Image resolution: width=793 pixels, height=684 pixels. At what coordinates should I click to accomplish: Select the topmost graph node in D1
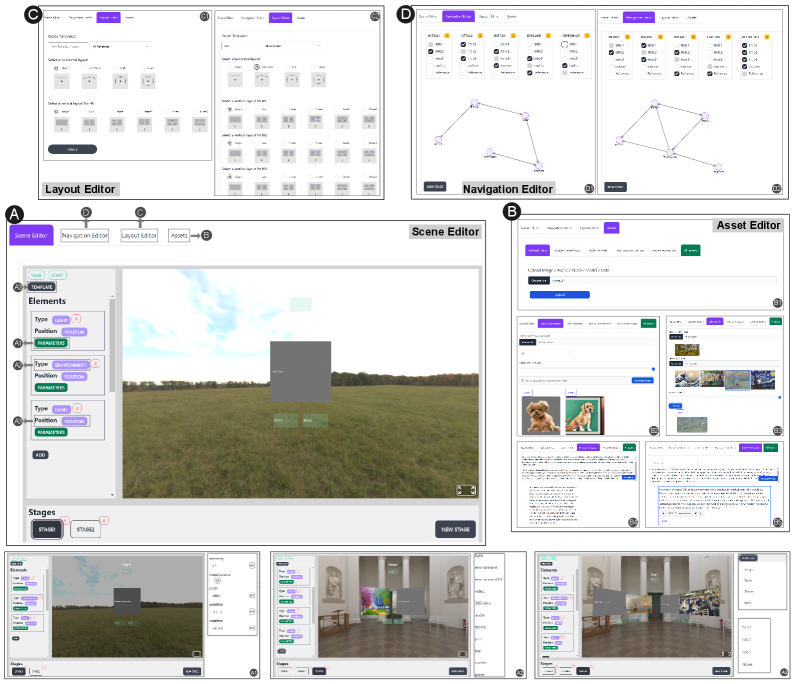click(474, 103)
